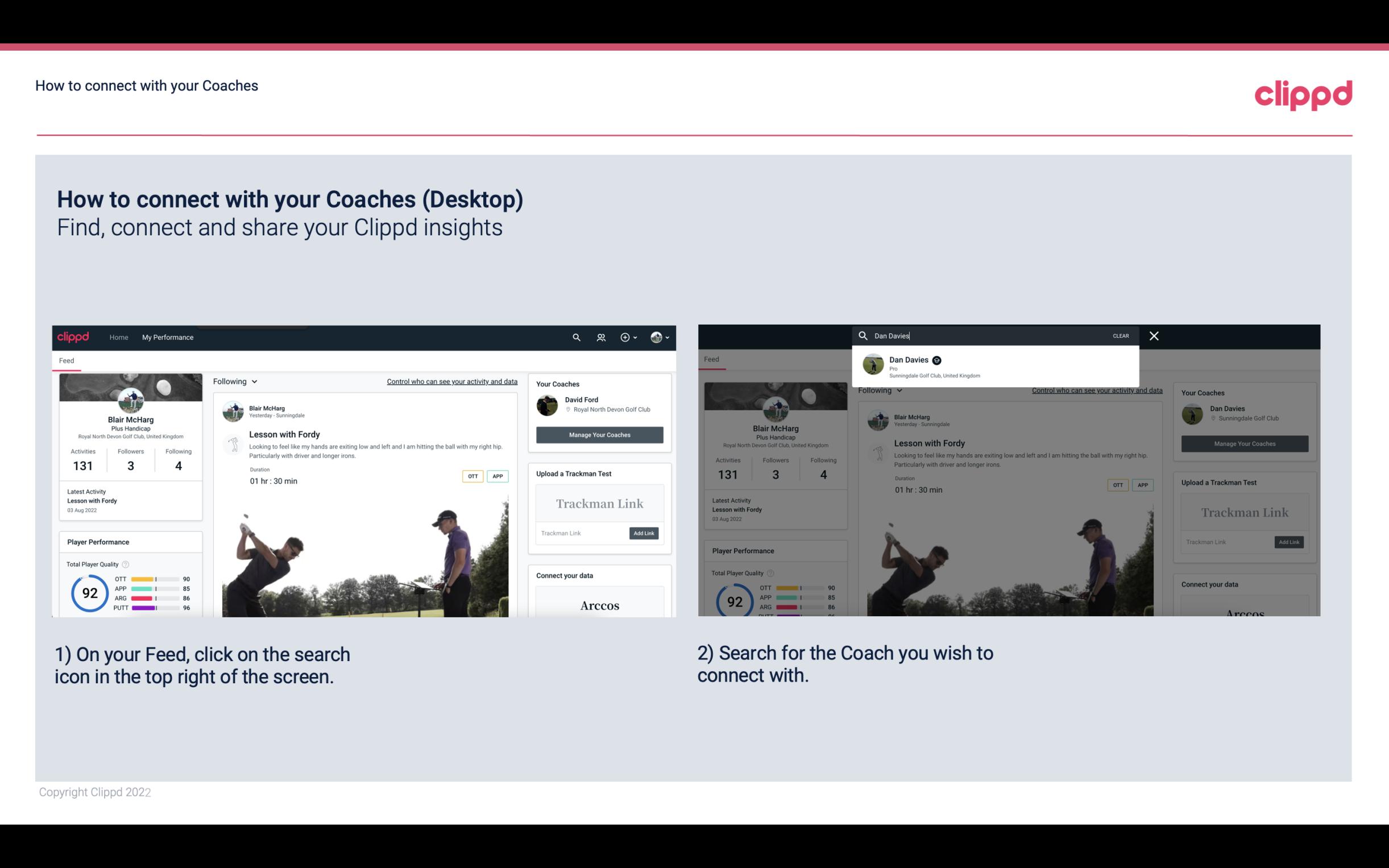
Task: Click the Clippd logo top right
Action: (1303, 95)
